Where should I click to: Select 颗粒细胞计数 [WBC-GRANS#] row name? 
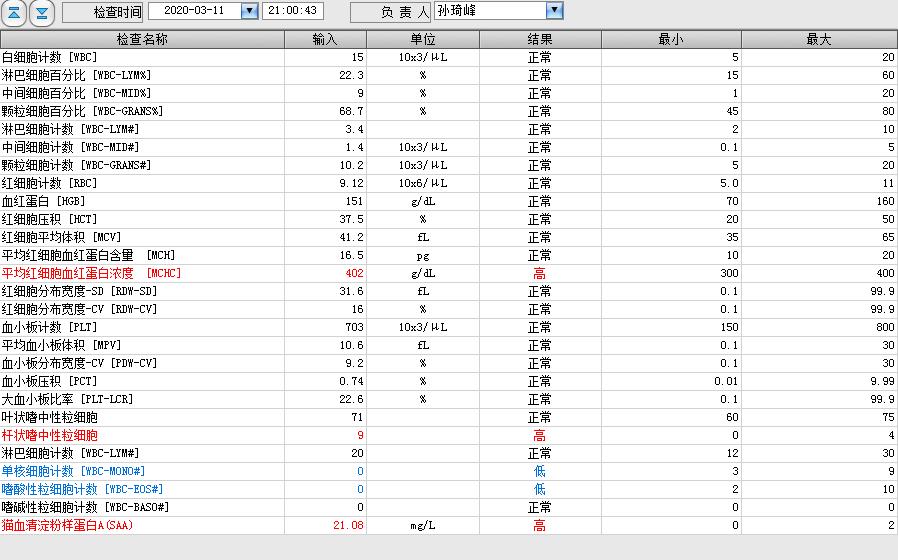(77, 165)
